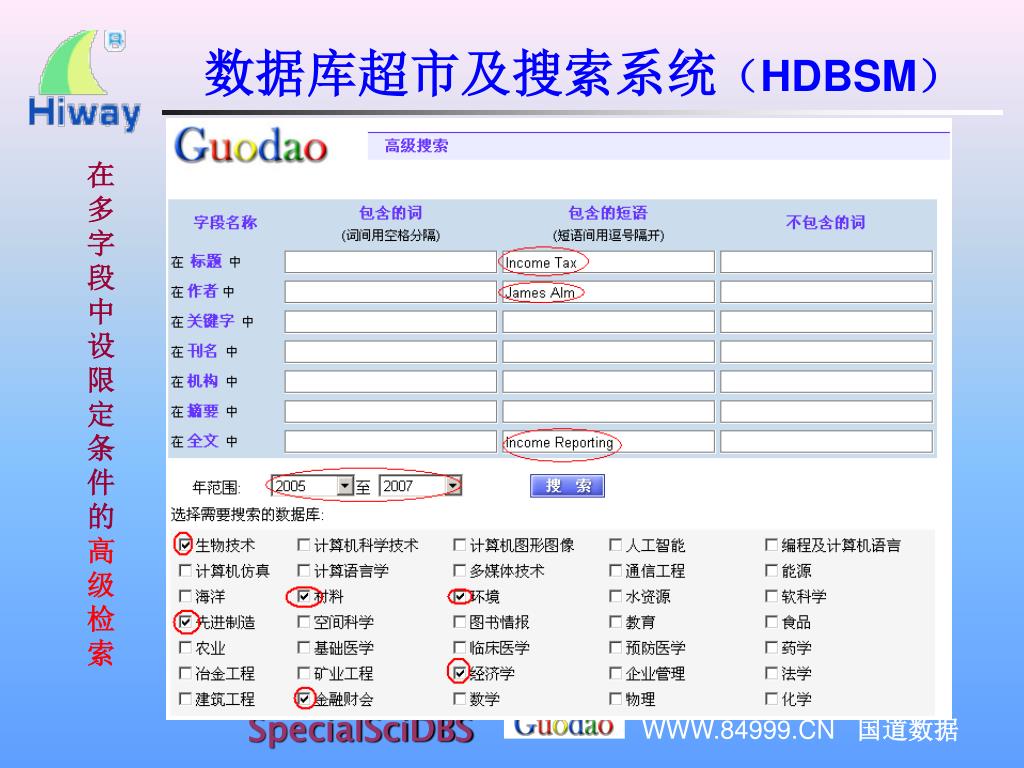Click the 标题 contains-words input field
The height and width of the screenshot is (768, 1024).
pyautogui.click(x=391, y=262)
